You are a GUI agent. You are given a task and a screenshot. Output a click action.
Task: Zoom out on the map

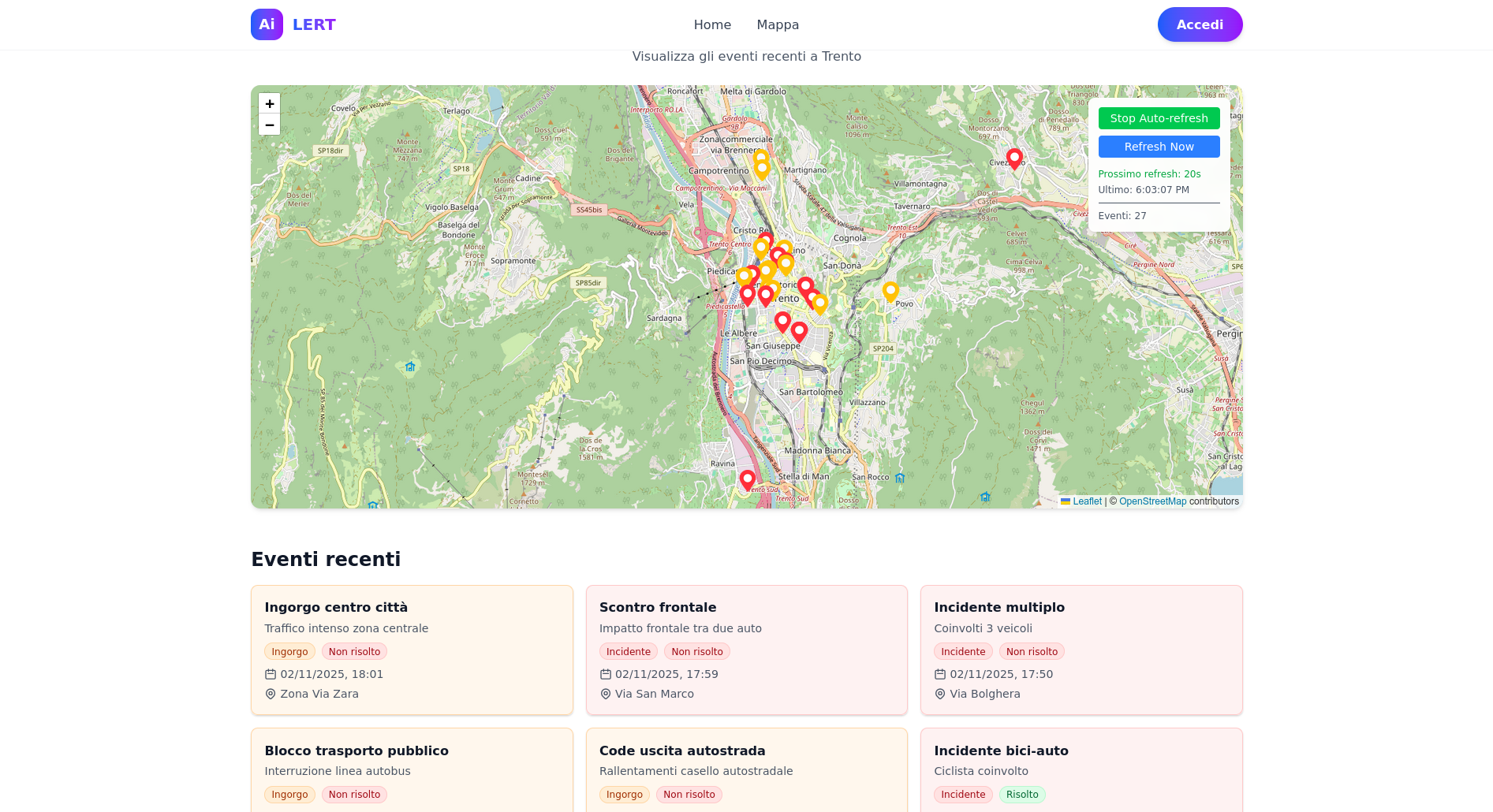click(x=269, y=125)
